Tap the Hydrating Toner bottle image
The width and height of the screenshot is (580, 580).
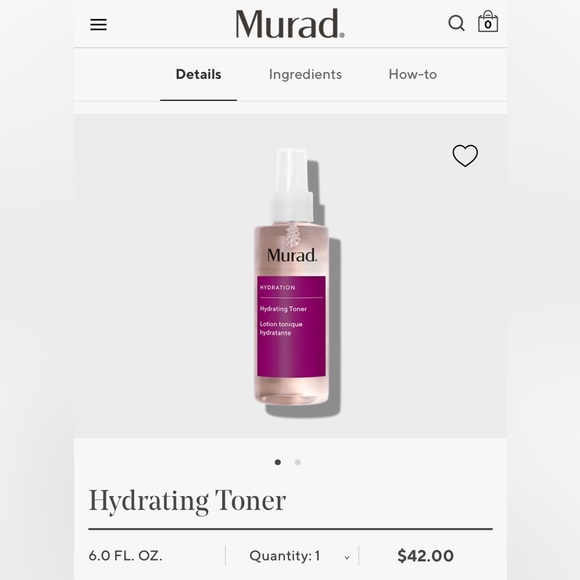click(292, 277)
